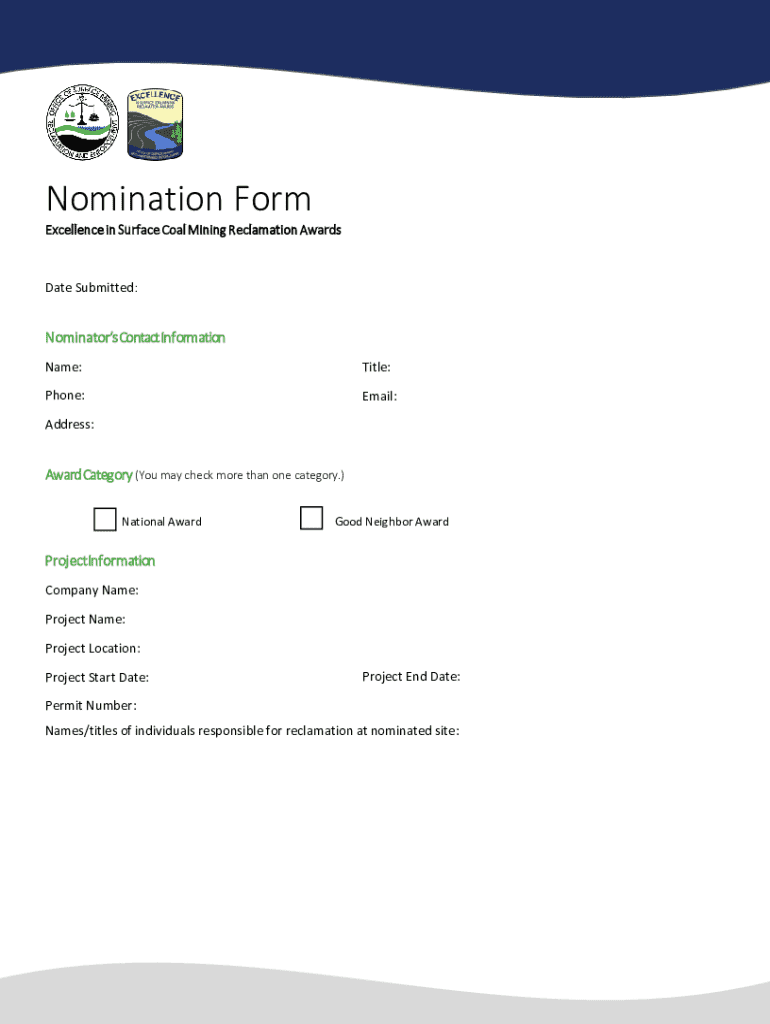Click the Date Submitted field
Viewport: 770px width, 1024px height.
coord(250,288)
